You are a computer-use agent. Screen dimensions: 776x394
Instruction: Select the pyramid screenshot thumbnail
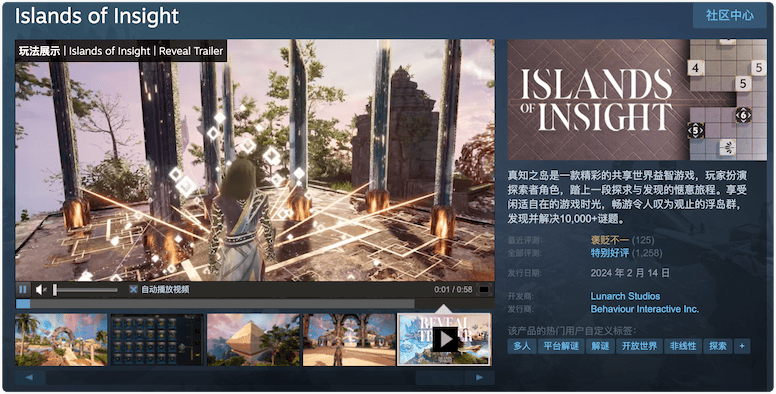pyautogui.click(x=253, y=340)
